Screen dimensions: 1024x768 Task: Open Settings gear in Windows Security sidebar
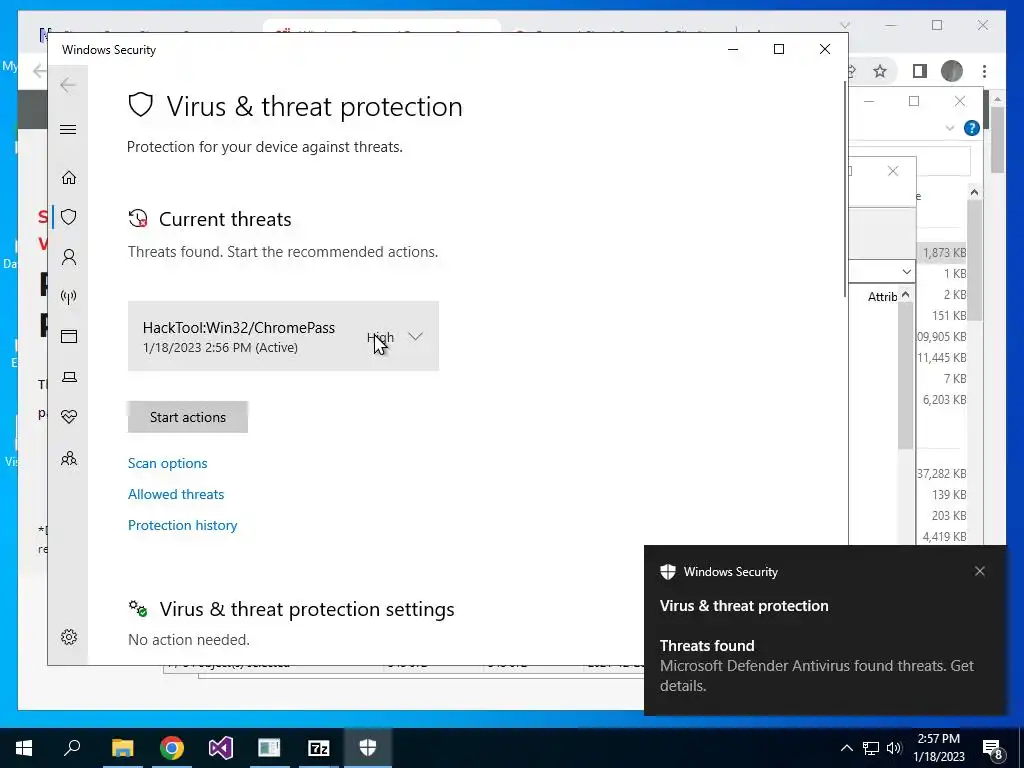pyautogui.click(x=69, y=637)
